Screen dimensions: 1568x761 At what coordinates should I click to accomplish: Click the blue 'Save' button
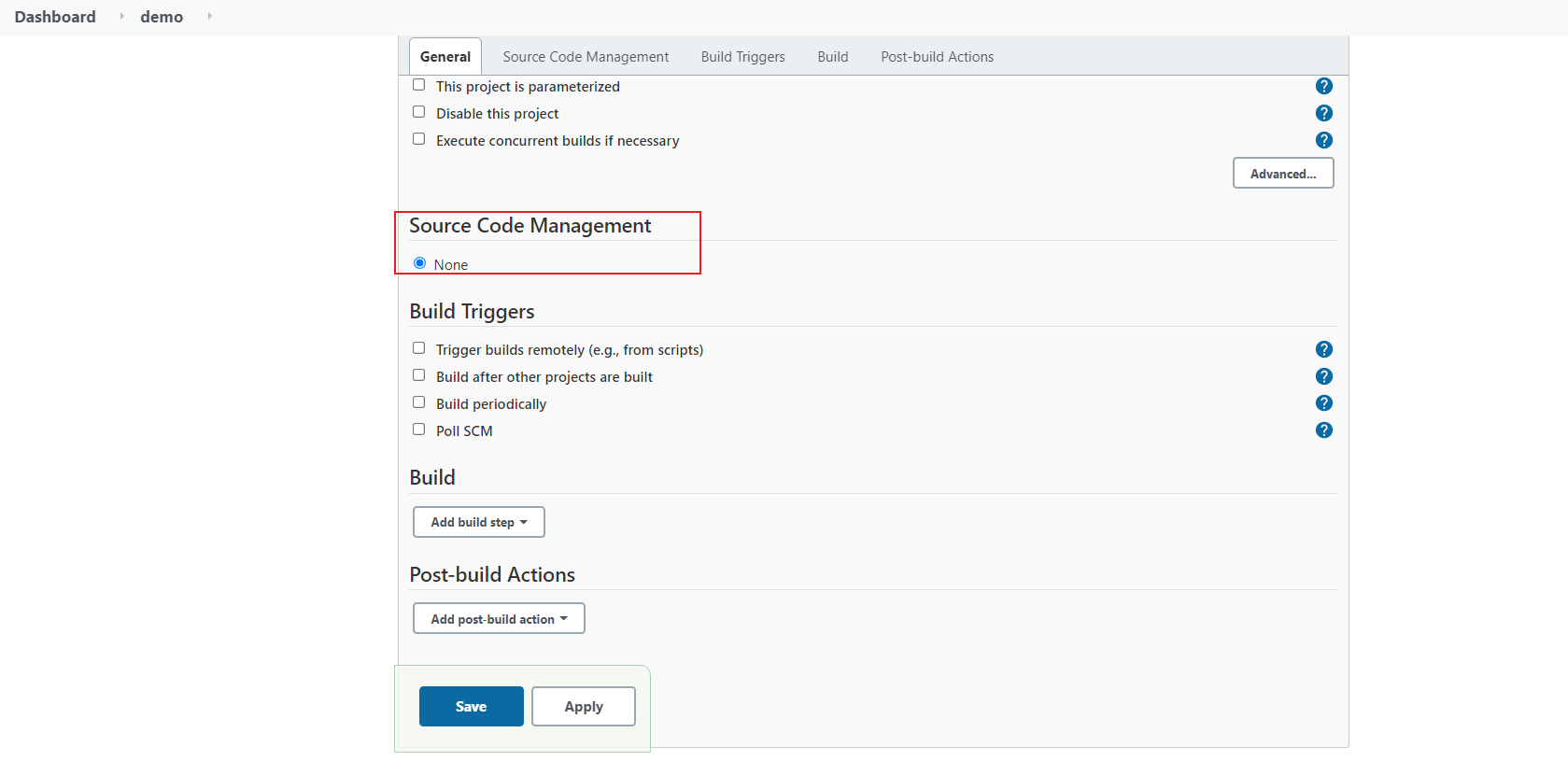click(471, 707)
